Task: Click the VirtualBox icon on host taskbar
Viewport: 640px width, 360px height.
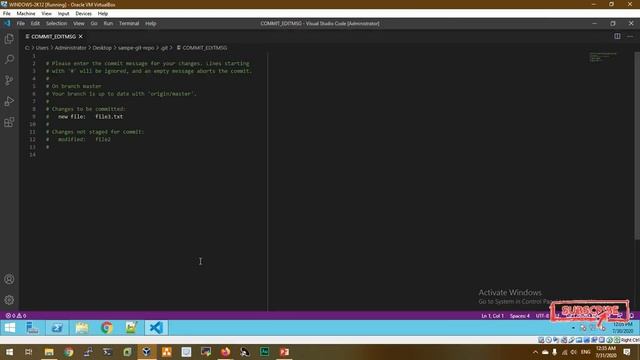Action: (x=147, y=352)
